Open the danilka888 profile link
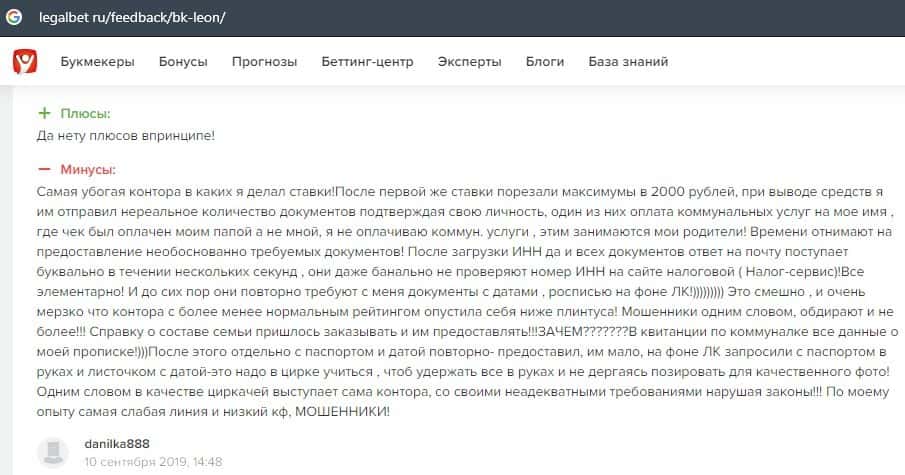The width and height of the screenshot is (905, 475). (x=117, y=444)
